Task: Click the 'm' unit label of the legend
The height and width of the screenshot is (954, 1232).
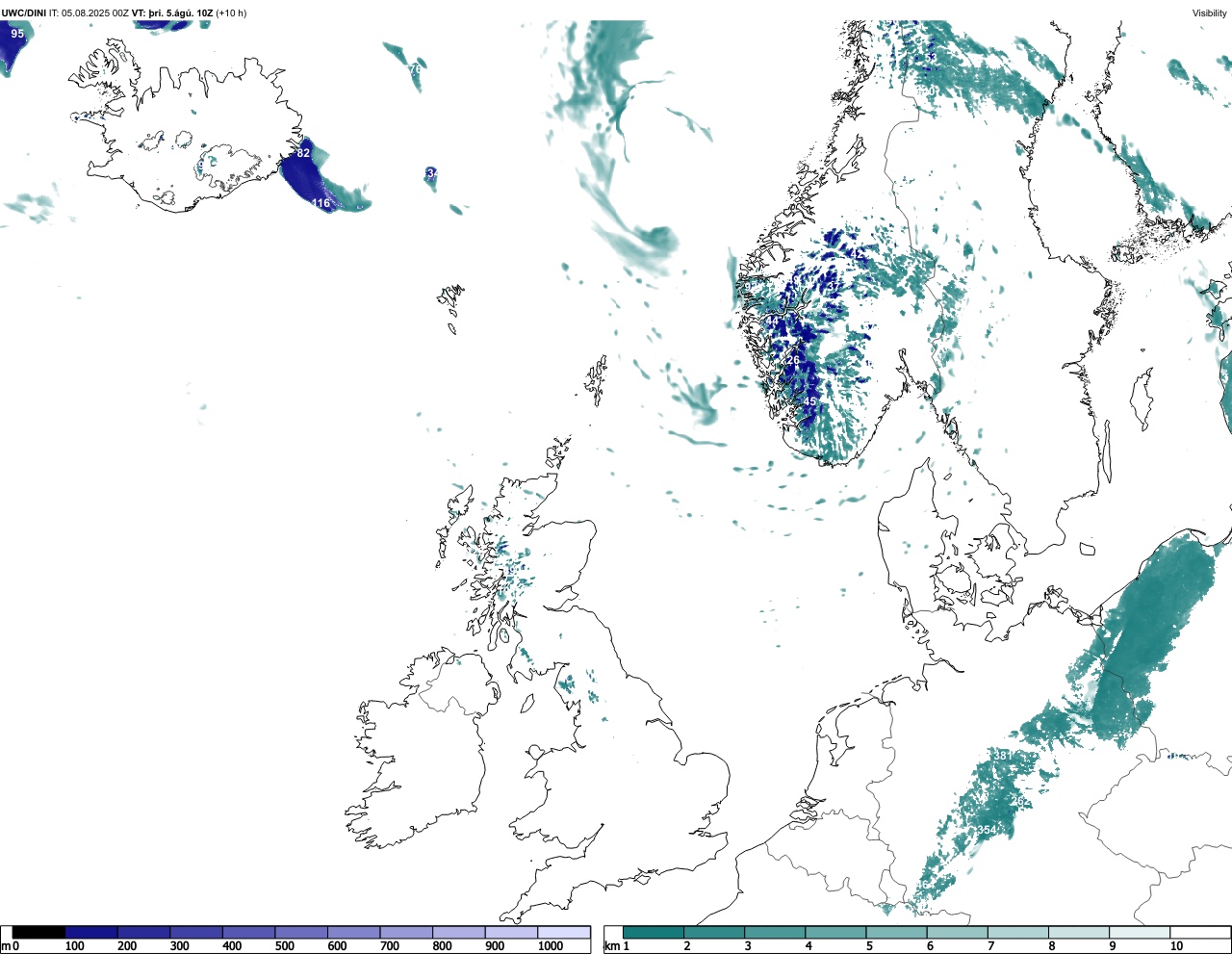Action: [6, 946]
